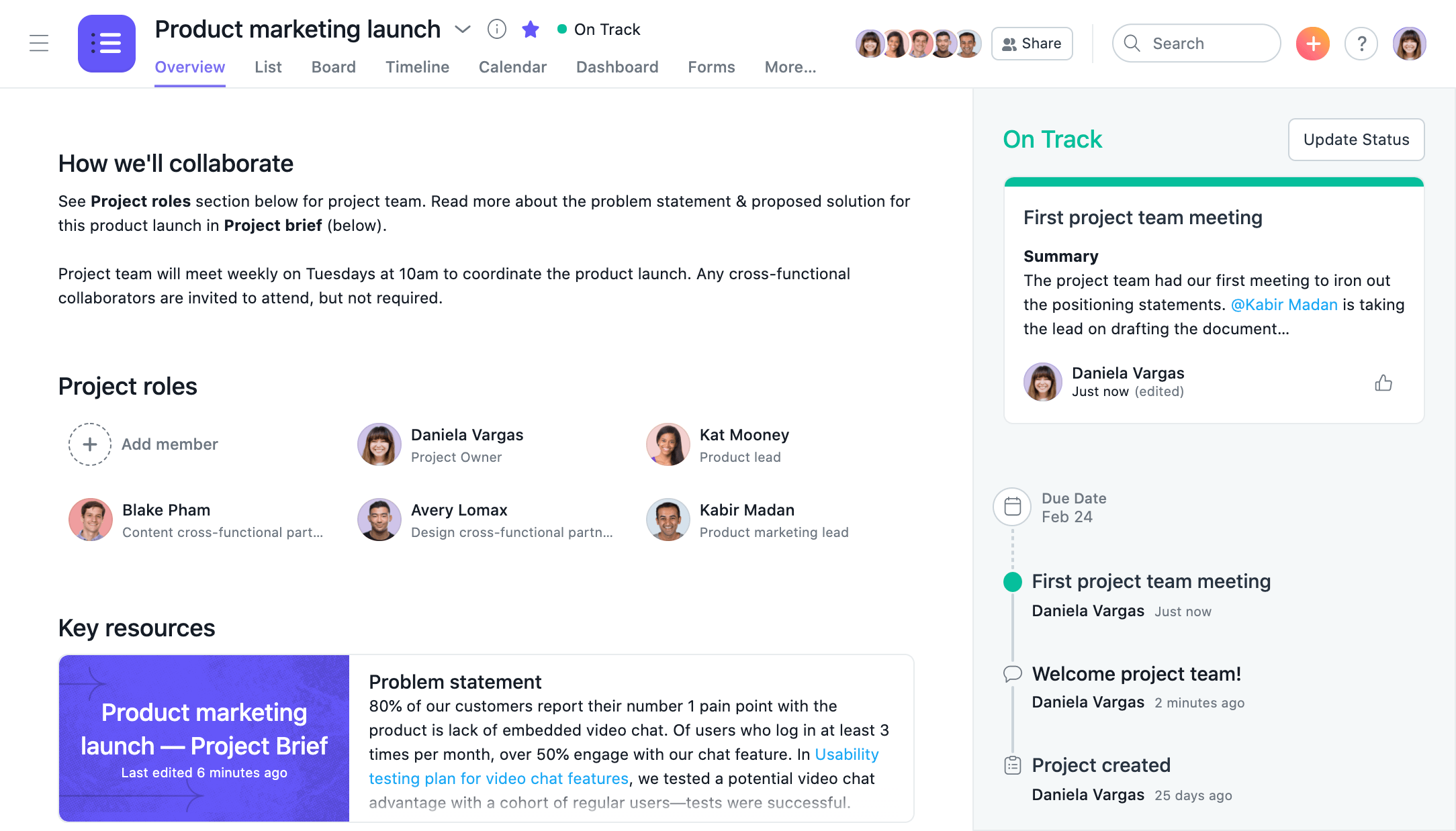The width and height of the screenshot is (1456, 831).
Task: Click the help question mark icon
Action: pyautogui.click(x=1361, y=43)
